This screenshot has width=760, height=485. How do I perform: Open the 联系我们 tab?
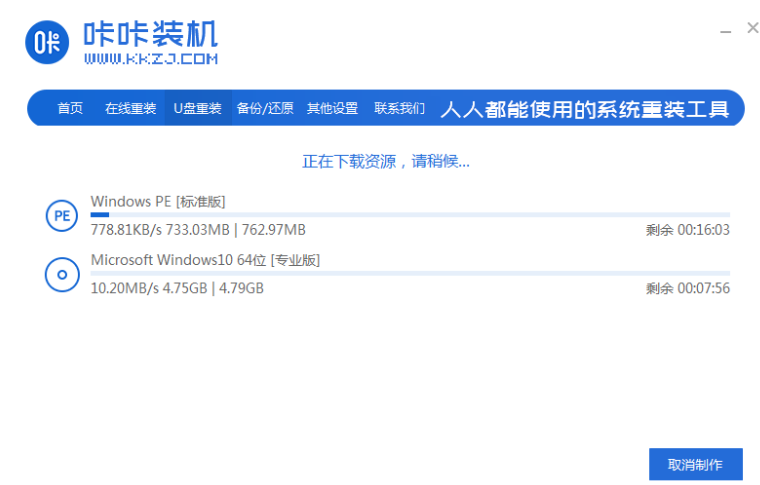pyautogui.click(x=399, y=108)
